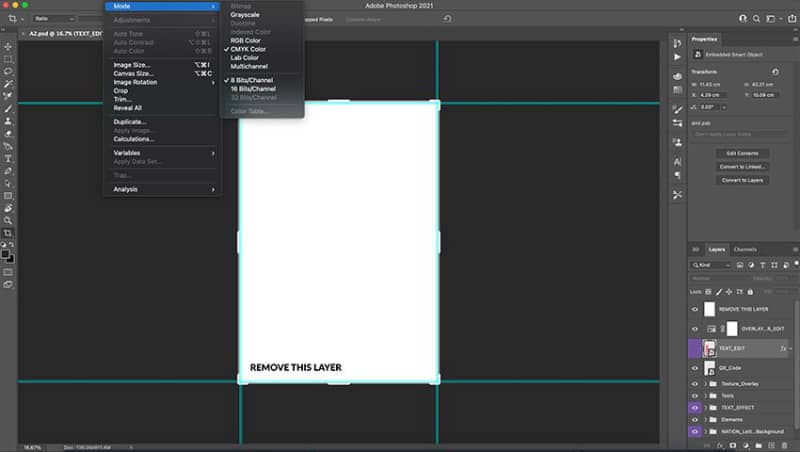Screen dimensions: 800x452
Task: Create a new group folder icon
Action: pos(759,445)
